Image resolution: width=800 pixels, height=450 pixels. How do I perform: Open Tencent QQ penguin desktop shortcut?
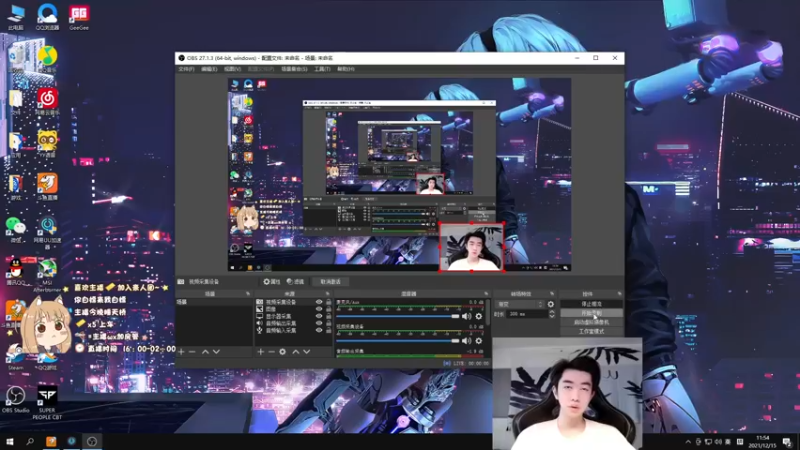tap(16, 272)
